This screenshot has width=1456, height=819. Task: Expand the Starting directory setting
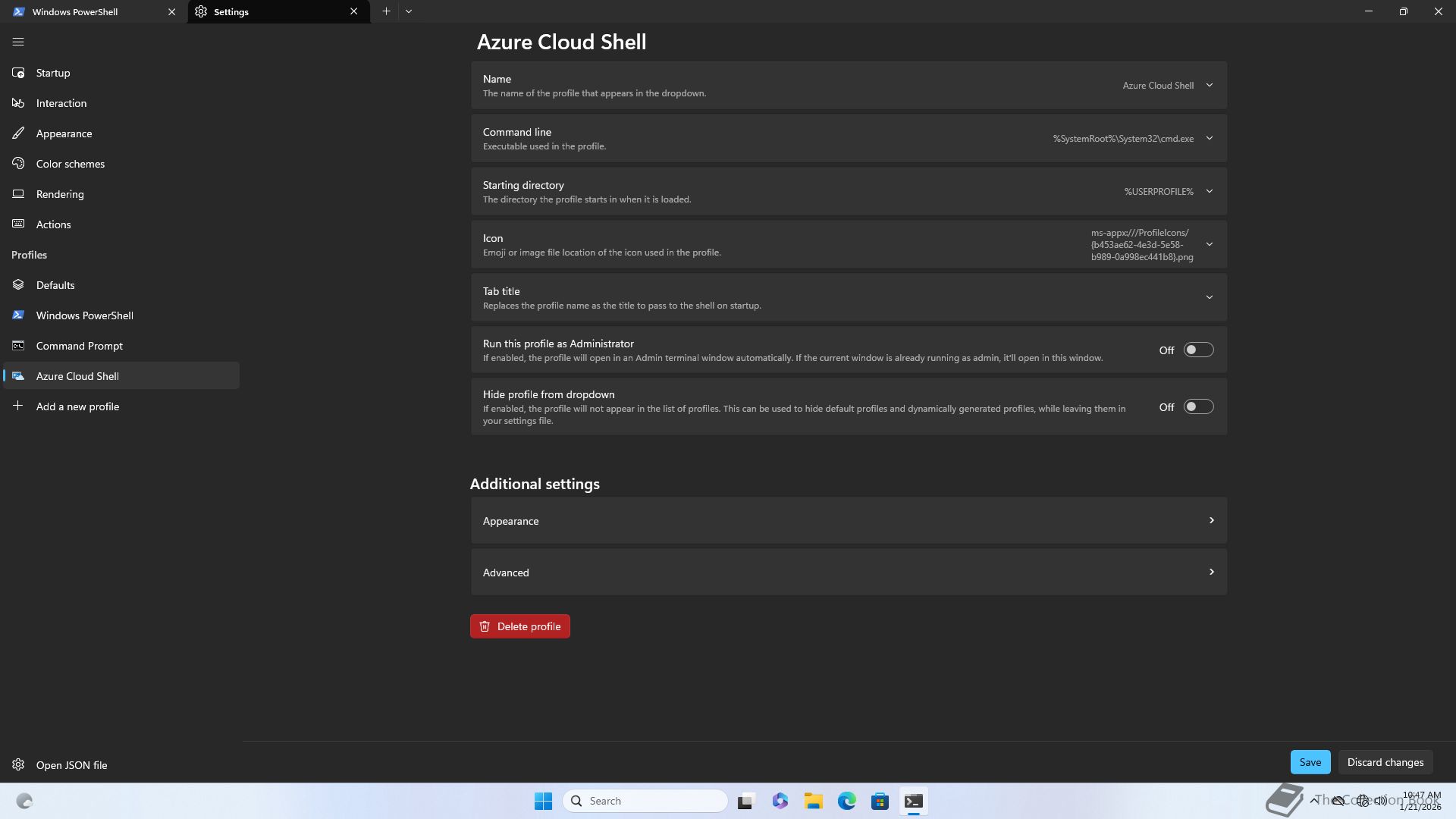pyautogui.click(x=1209, y=192)
